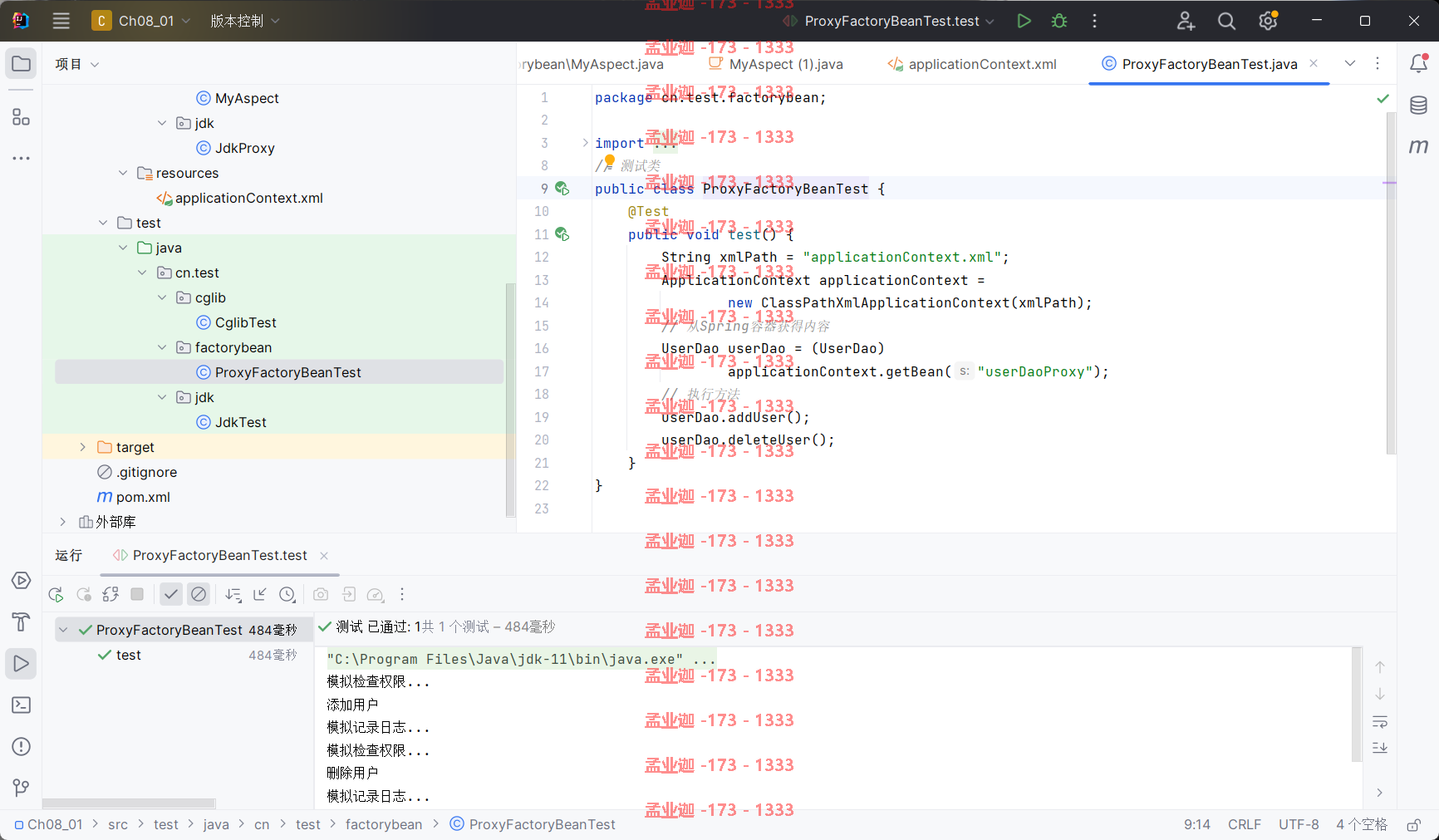Open the main hamburger menu
The width and height of the screenshot is (1439, 840).
click(61, 21)
